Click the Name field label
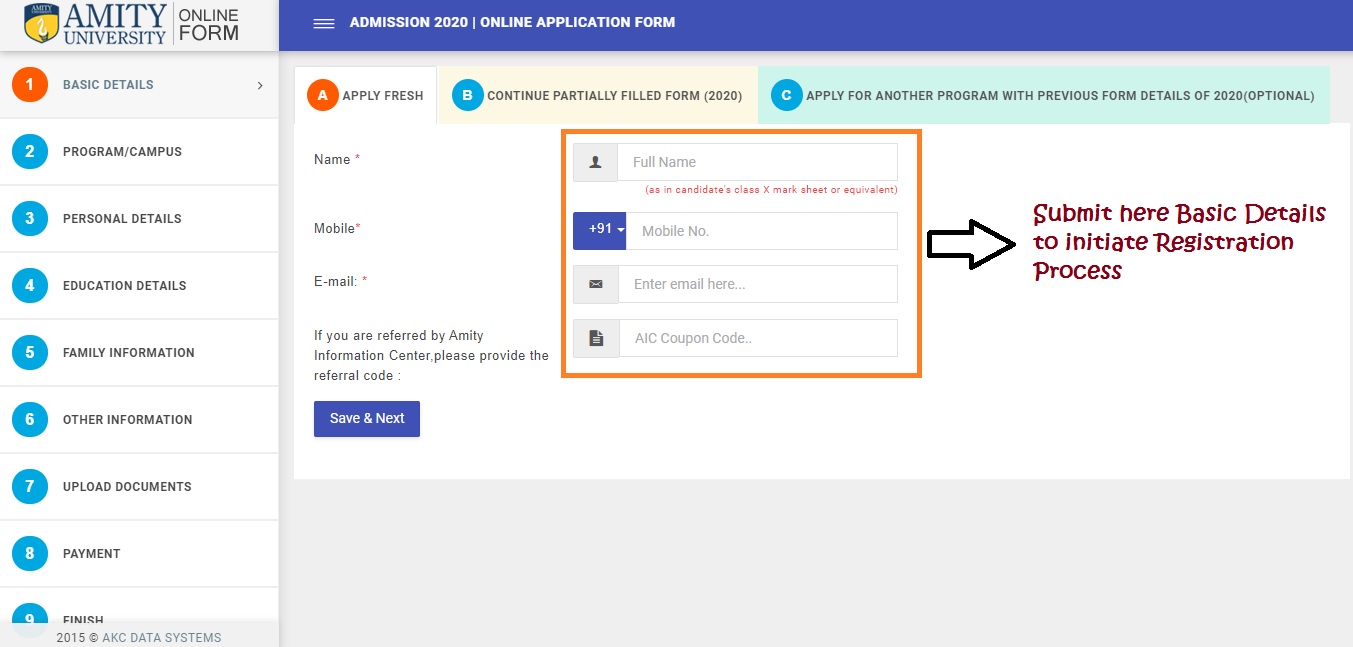Viewport: 1353px width, 647px height. point(337,159)
